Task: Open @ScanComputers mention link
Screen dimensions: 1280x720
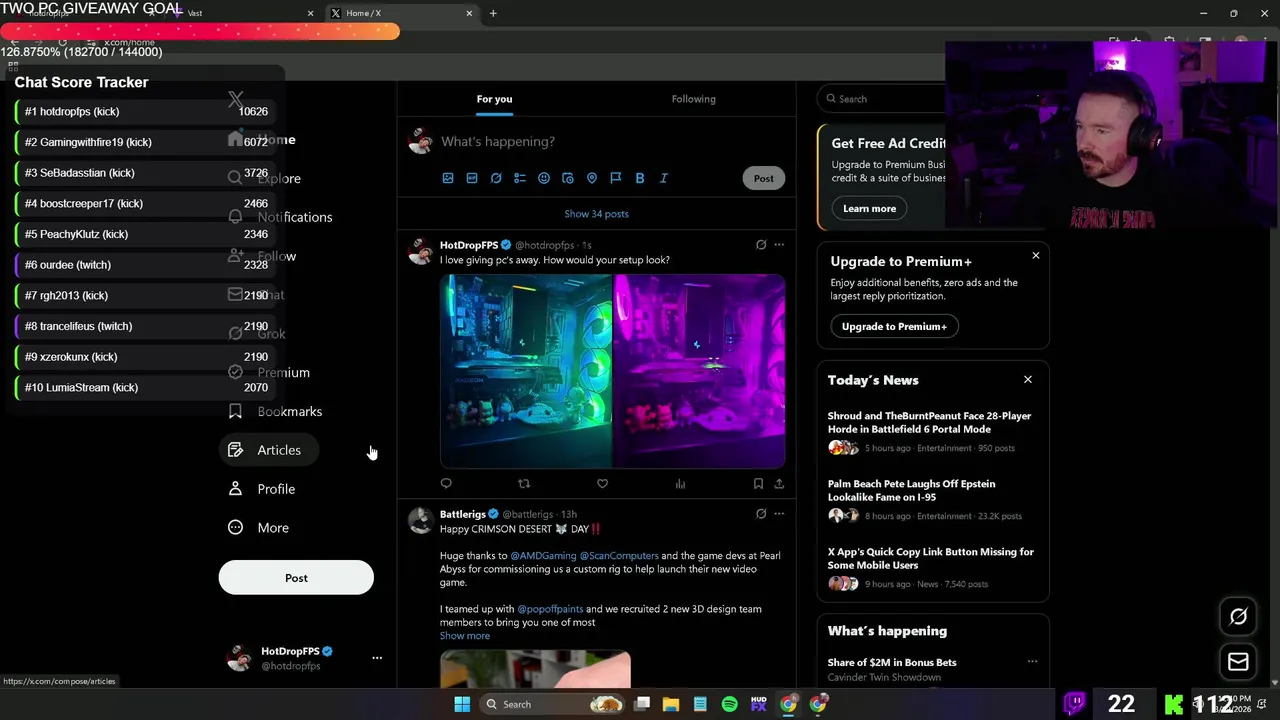Action: point(619,556)
